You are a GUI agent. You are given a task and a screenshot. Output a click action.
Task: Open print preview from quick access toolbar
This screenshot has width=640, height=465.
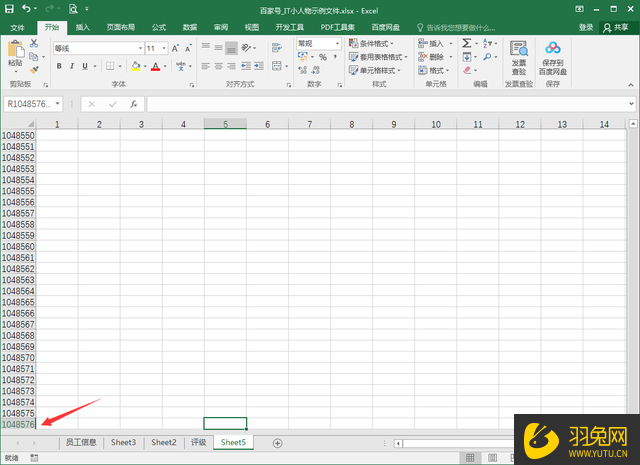pyautogui.click(x=73, y=9)
